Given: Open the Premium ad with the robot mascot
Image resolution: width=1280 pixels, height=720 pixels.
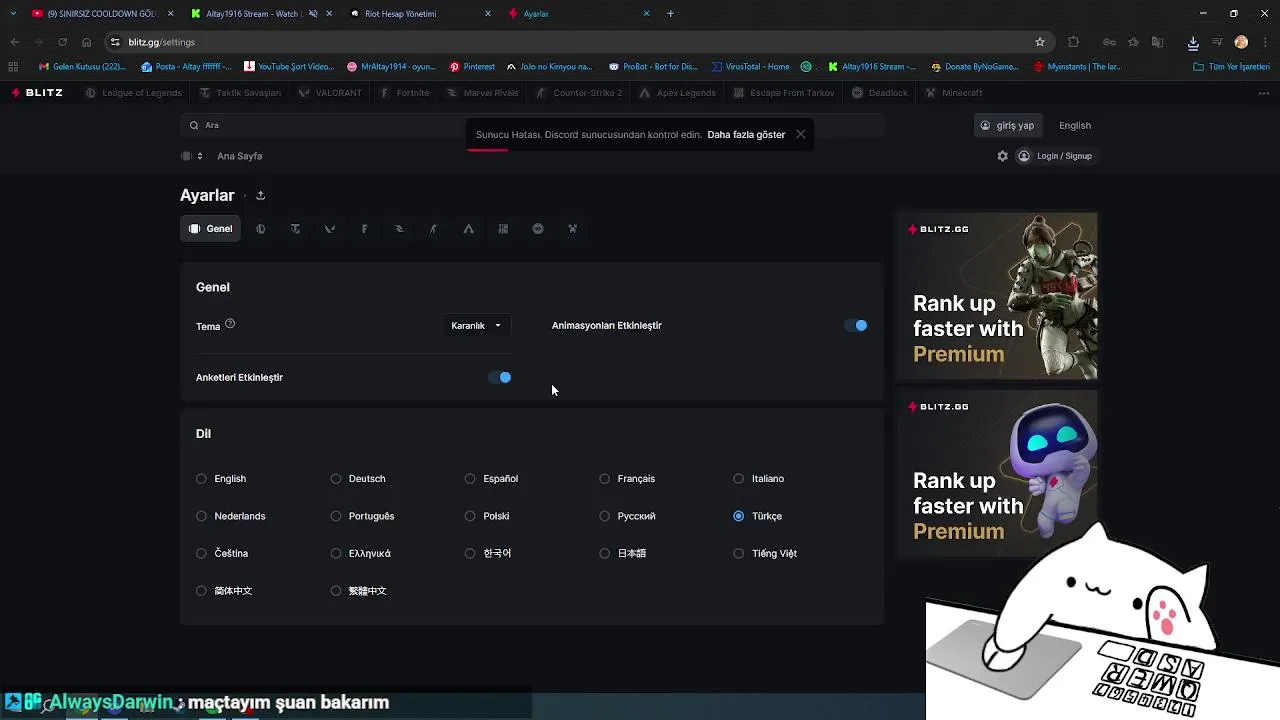Looking at the screenshot, I should tap(997, 473).
